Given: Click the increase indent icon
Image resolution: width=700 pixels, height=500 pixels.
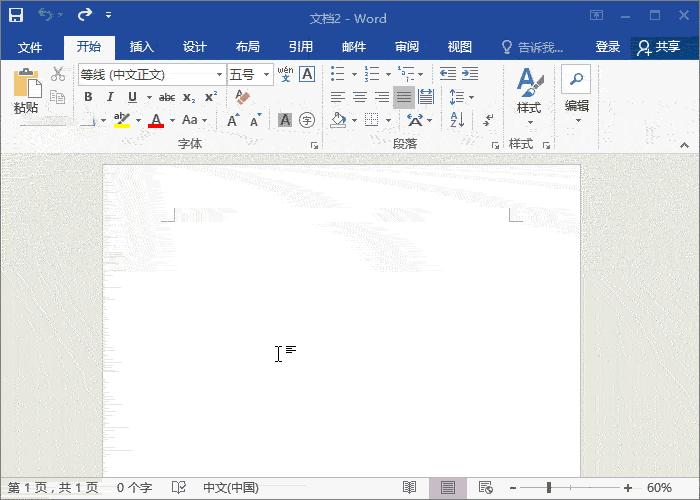Looking at the screenshot, I should [470, 73].
